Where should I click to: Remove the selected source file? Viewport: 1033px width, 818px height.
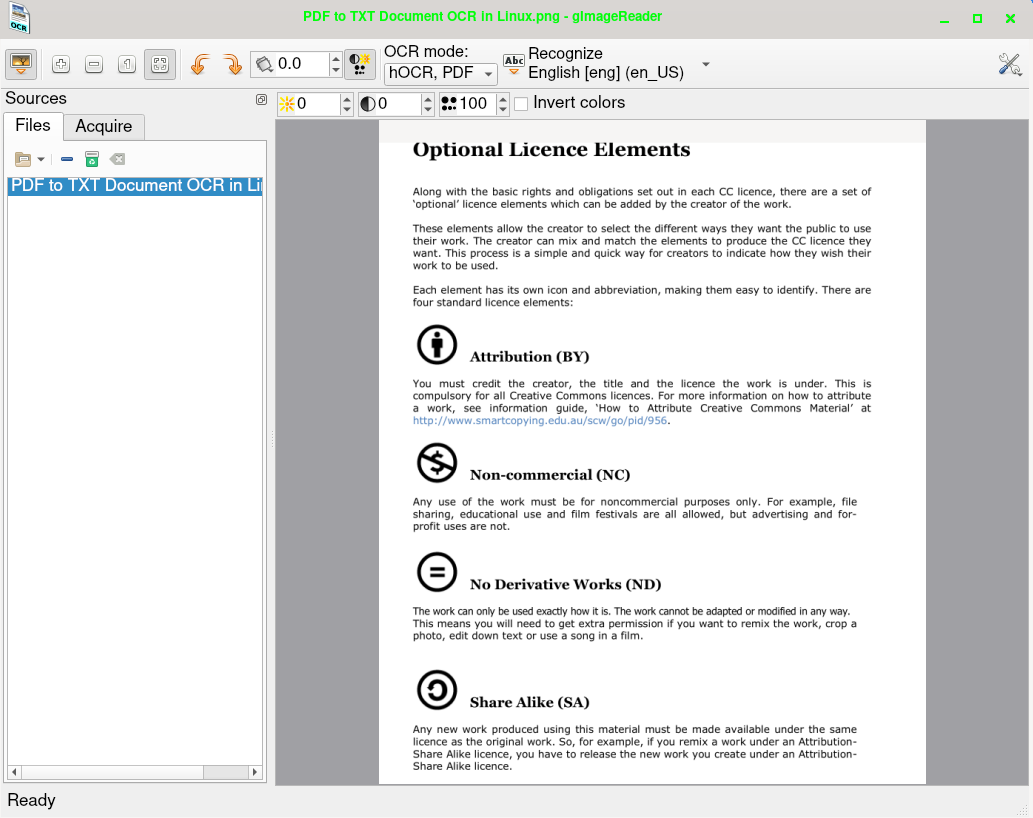66,159
